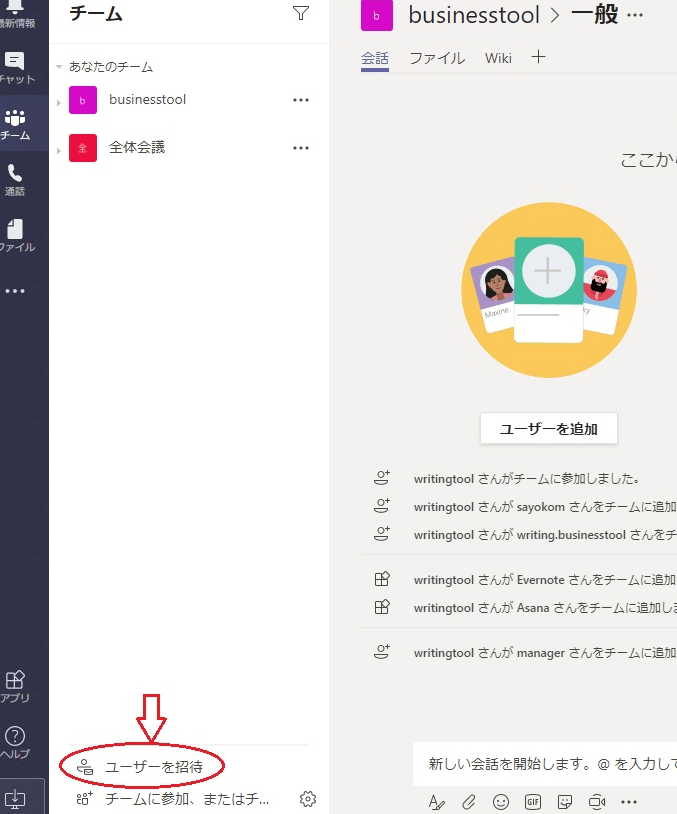Switch to the ファイル tab
677x814 pixels.
pyautogui.click(x=437, y=58)
